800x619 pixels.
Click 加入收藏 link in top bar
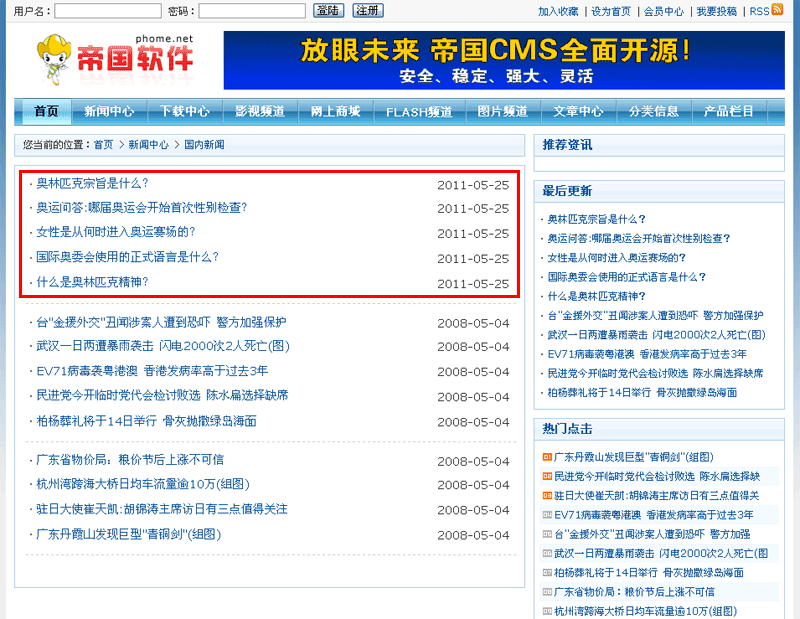558,11
